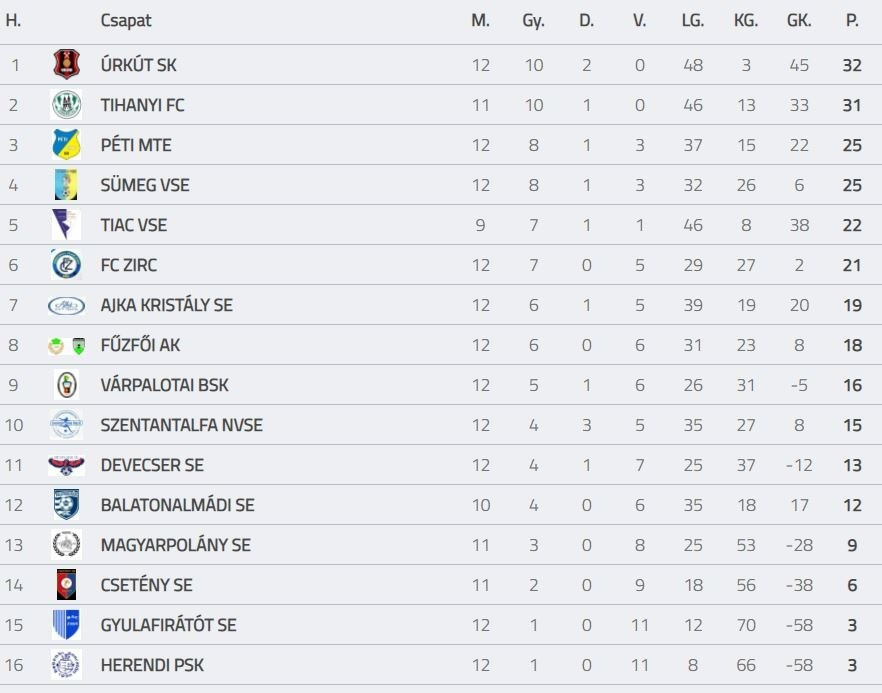Click Úrkút SK's 32 points value
The width and height of the screenshot is (882, 693).
(x=852, y=65)
